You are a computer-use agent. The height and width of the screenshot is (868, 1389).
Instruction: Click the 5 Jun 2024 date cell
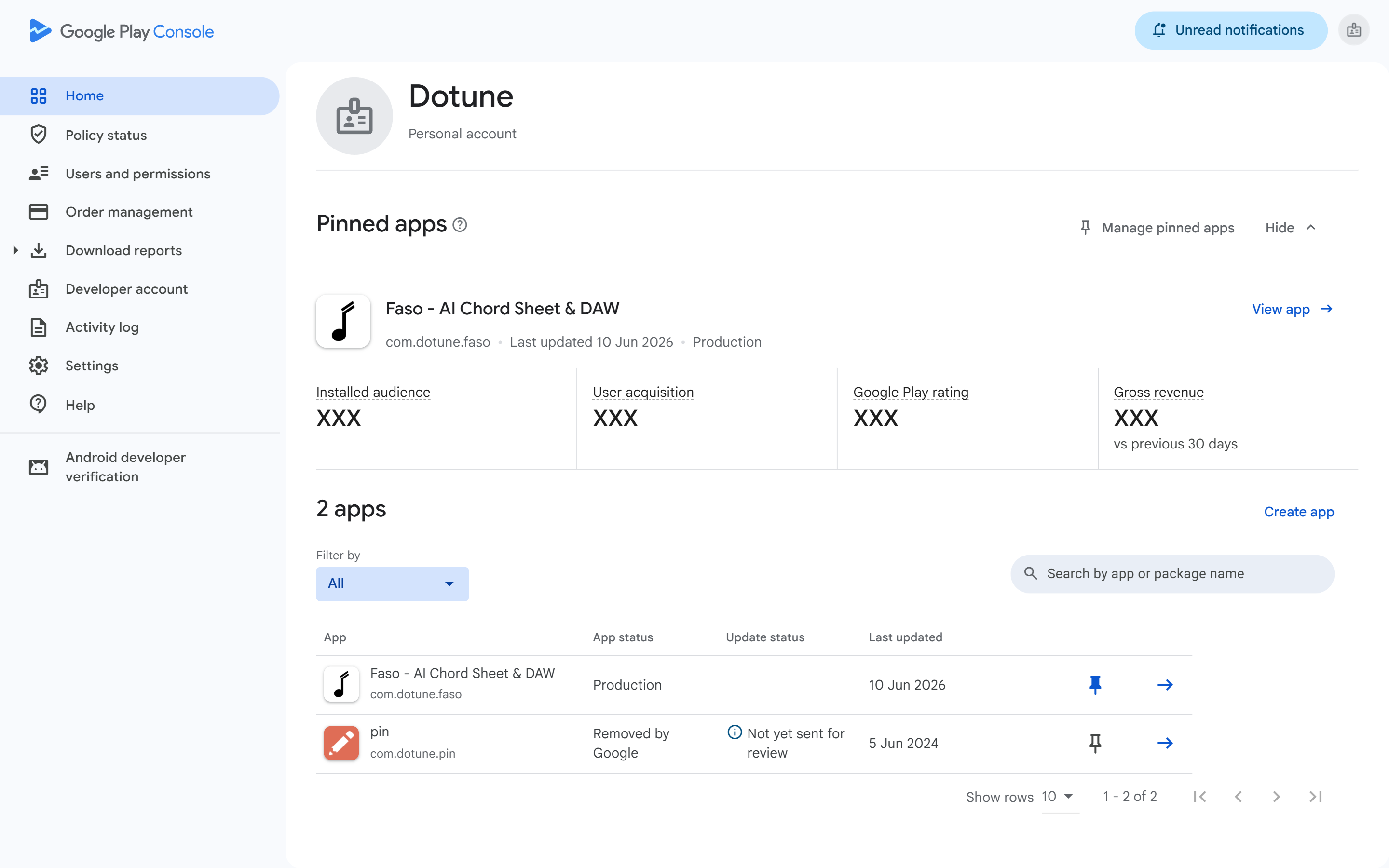point(903,743)
